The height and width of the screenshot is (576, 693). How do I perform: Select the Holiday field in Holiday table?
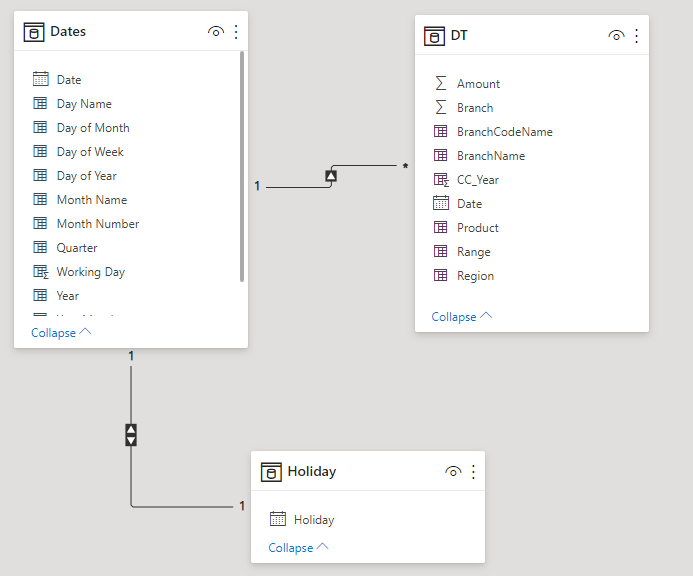(314, 520)
